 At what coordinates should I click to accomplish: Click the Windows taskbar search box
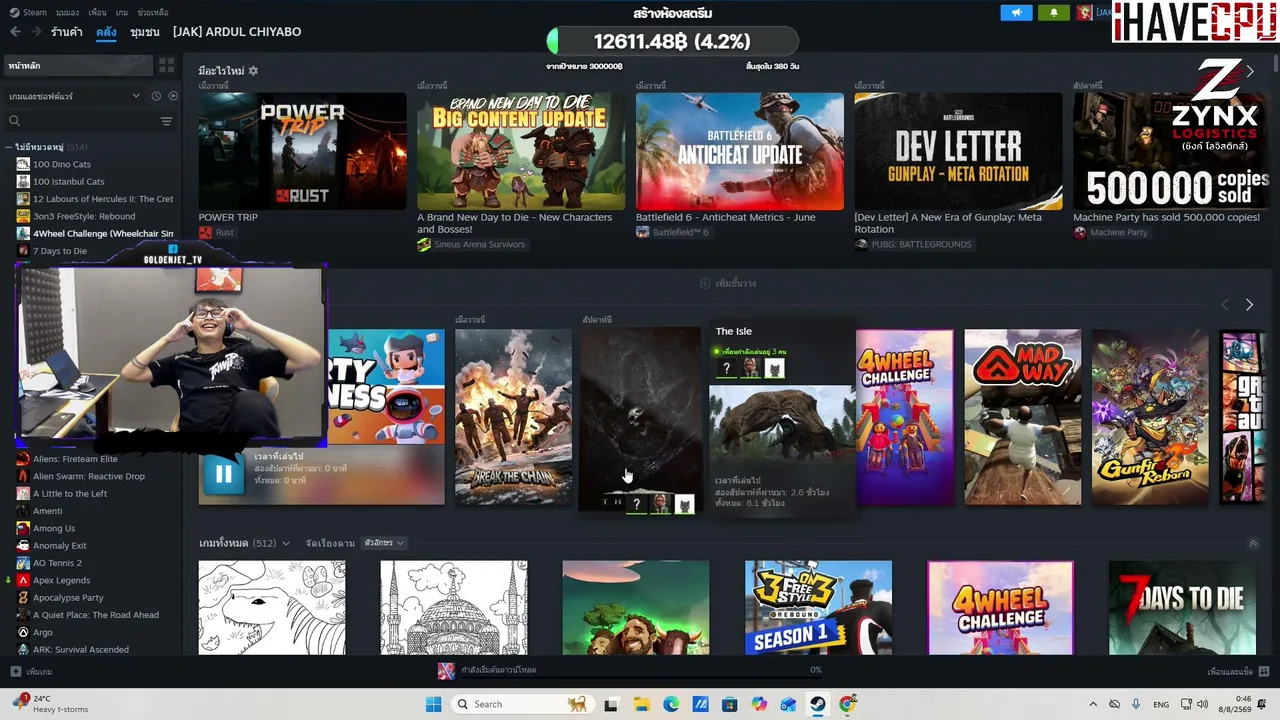click(521, 704)
